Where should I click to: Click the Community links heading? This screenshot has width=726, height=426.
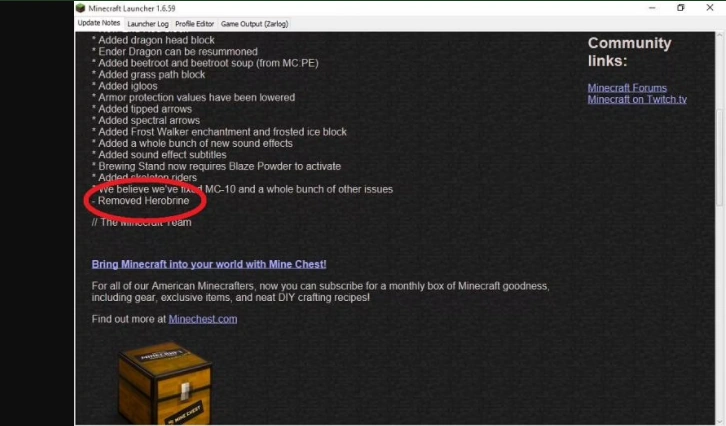(x=629, y=52)
